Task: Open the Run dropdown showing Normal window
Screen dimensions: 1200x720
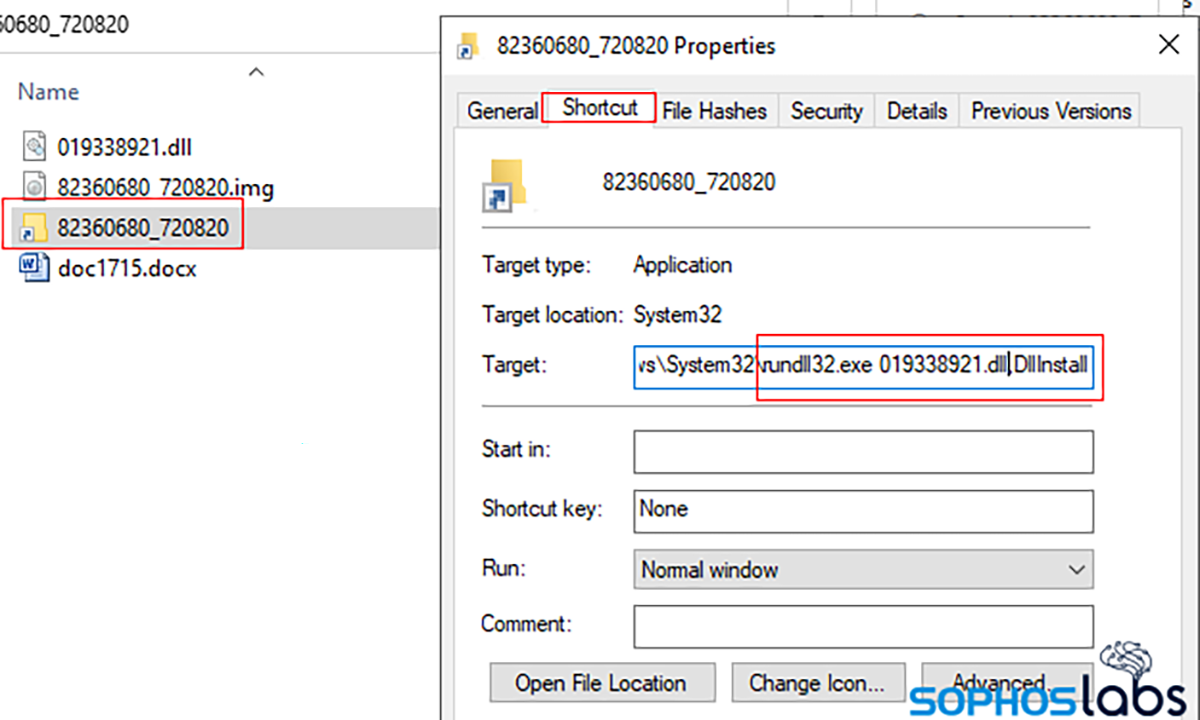Action: coord(863,569)
